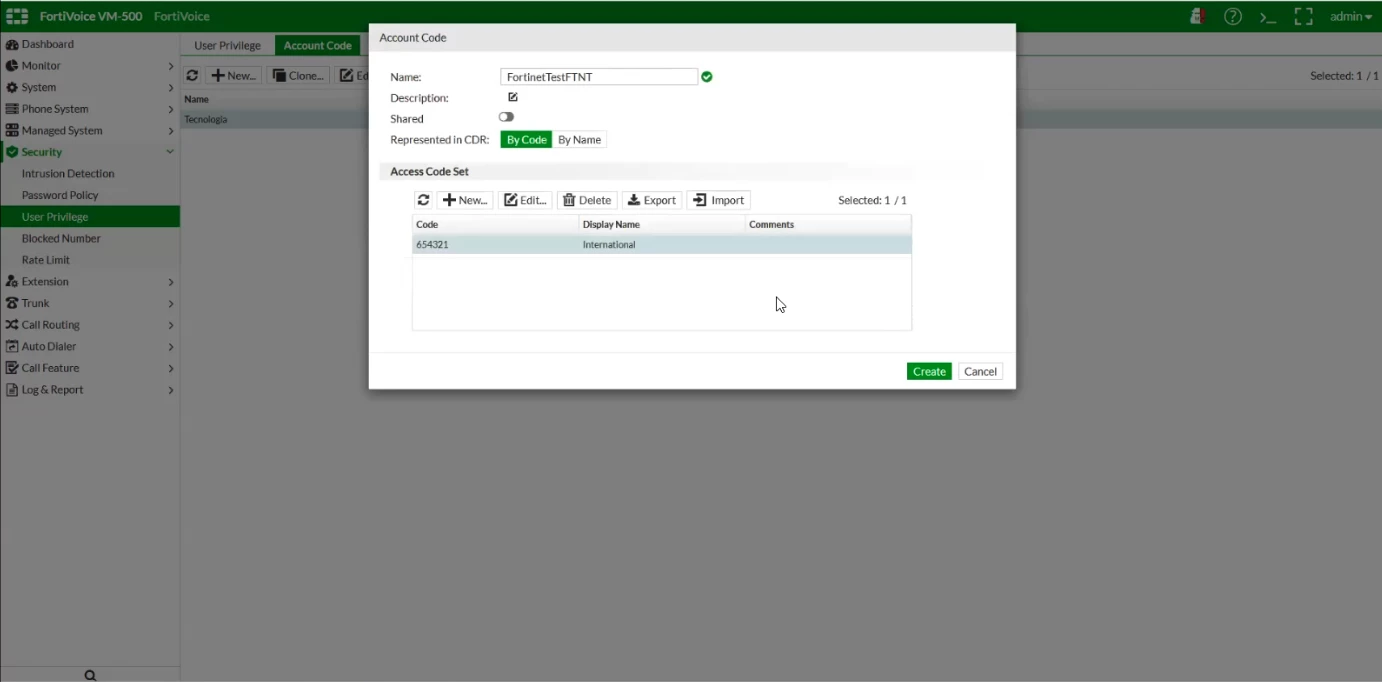The height and width of the screenshot is (682, 1382).
Task: Open the help question mark icon
Action: tap(1233, 16)
